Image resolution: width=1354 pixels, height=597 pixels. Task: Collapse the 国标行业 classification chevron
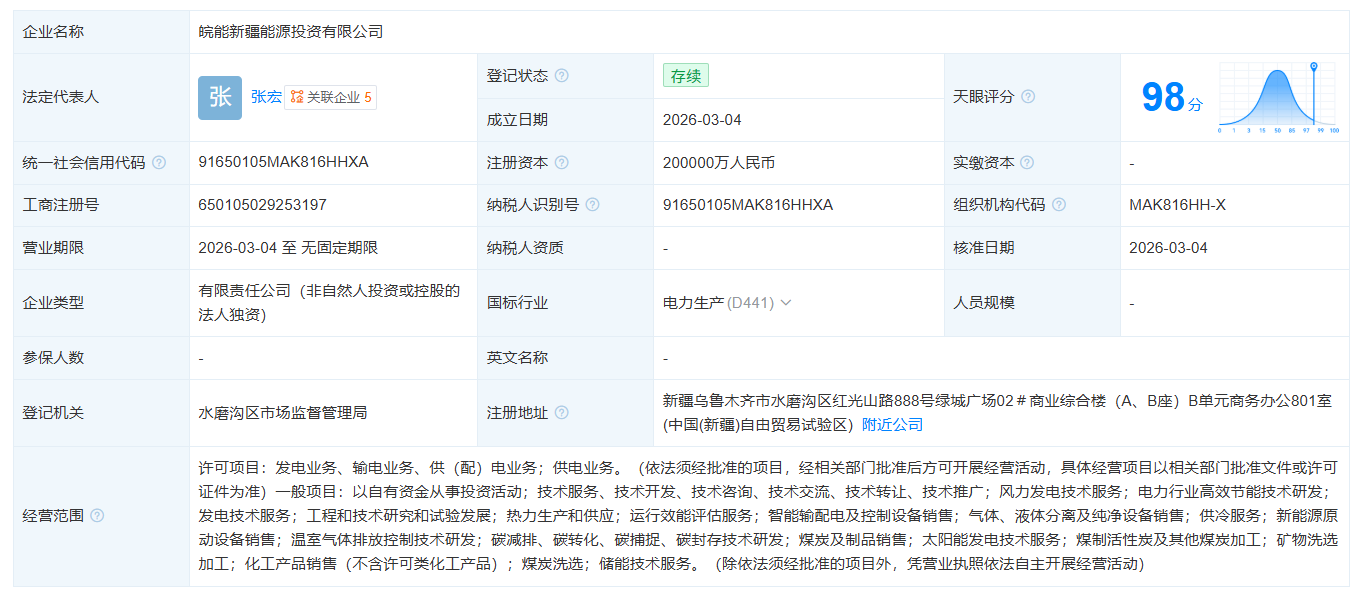786,302
